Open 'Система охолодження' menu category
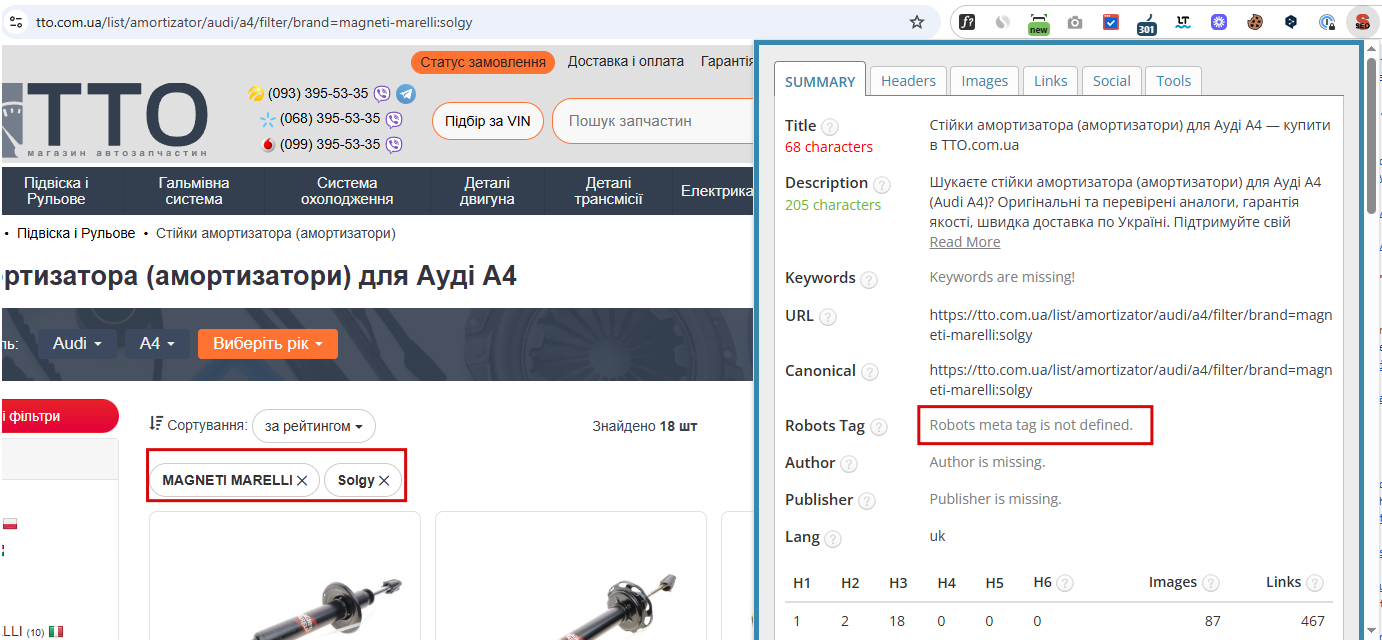The image size is (1382, 640). pyautogui.click(x=347, y=191)
